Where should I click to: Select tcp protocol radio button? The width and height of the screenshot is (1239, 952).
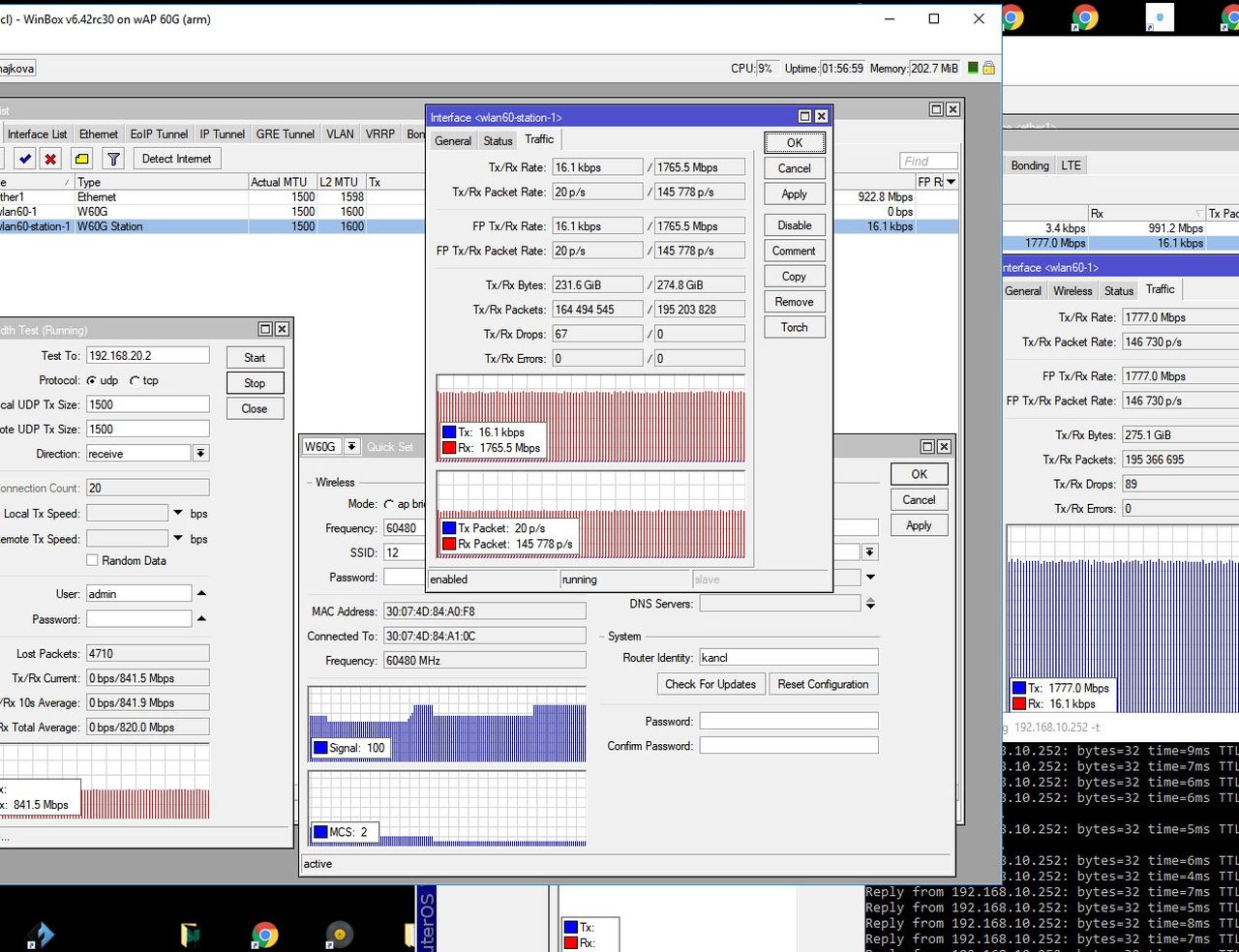click(x=135, y=381)
